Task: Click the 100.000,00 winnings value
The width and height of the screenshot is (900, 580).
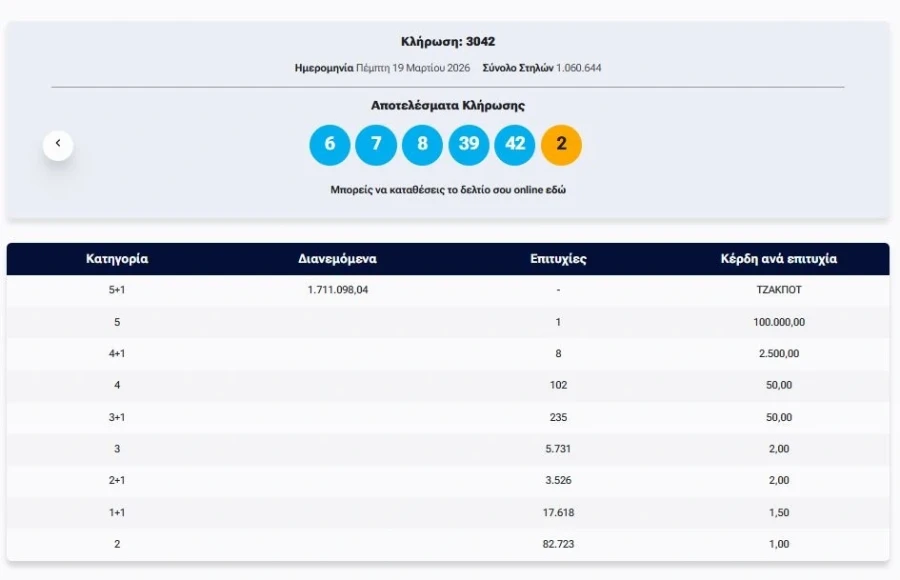Action: 779,322
